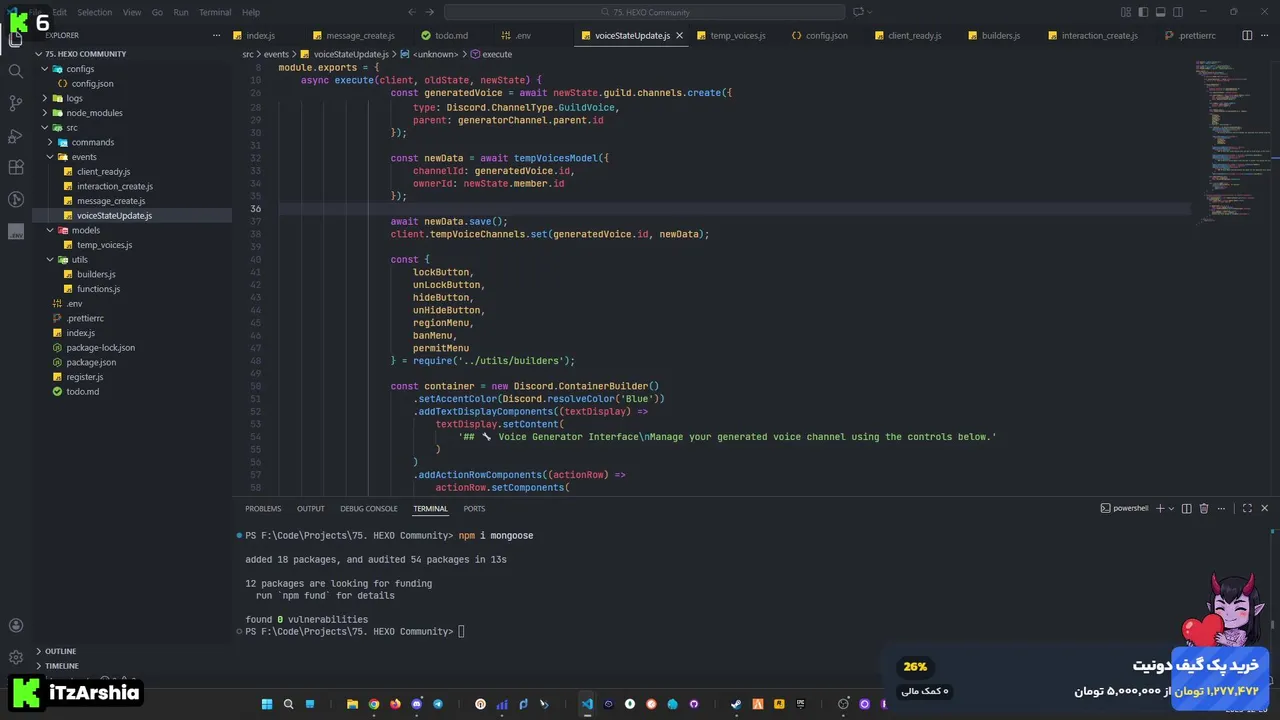
Task: Open Steam from taskbar
Action: 736,704
